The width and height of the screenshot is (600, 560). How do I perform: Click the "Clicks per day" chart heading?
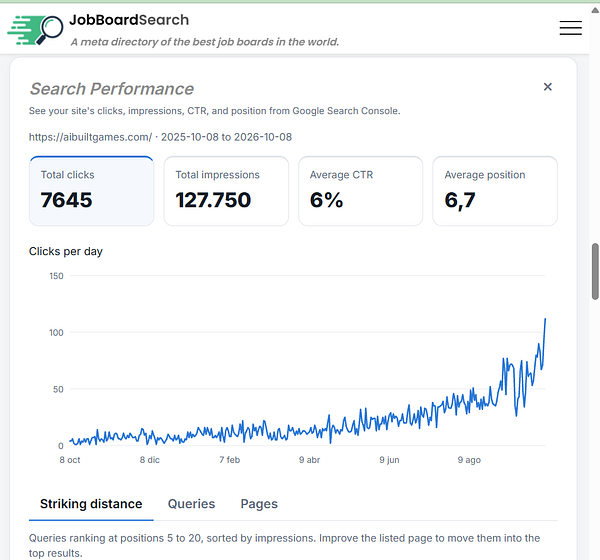pyautogui.click(x=66, y=251)
